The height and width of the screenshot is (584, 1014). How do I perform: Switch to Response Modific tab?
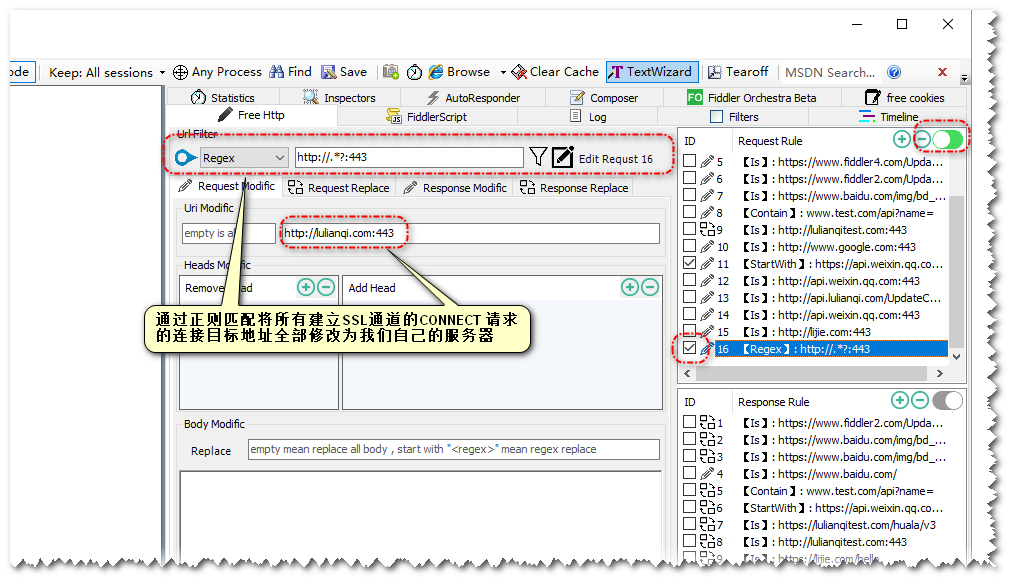coord(455,188)
